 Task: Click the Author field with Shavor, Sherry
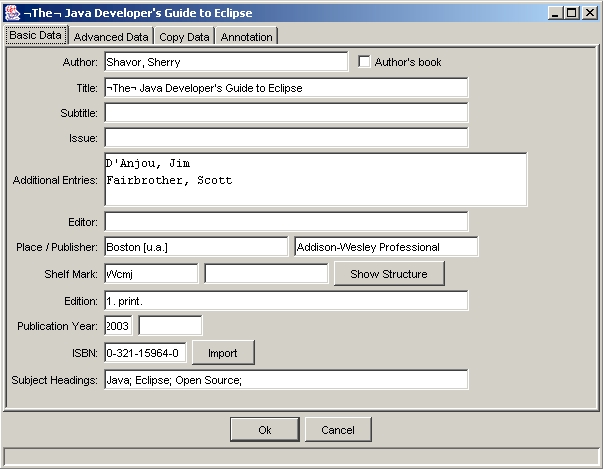coord(226,62)
